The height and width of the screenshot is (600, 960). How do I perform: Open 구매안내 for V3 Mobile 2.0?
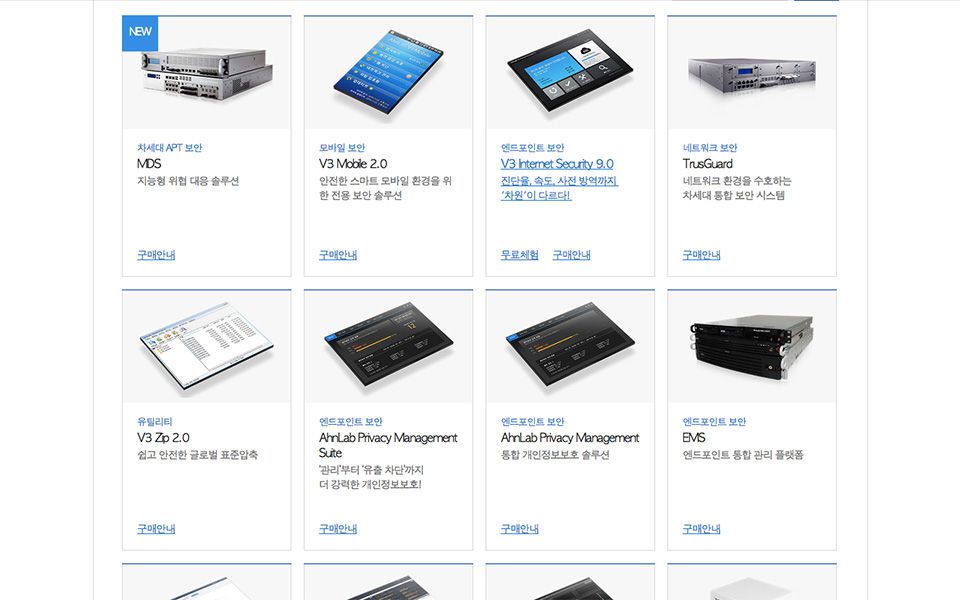click(337, 255)
